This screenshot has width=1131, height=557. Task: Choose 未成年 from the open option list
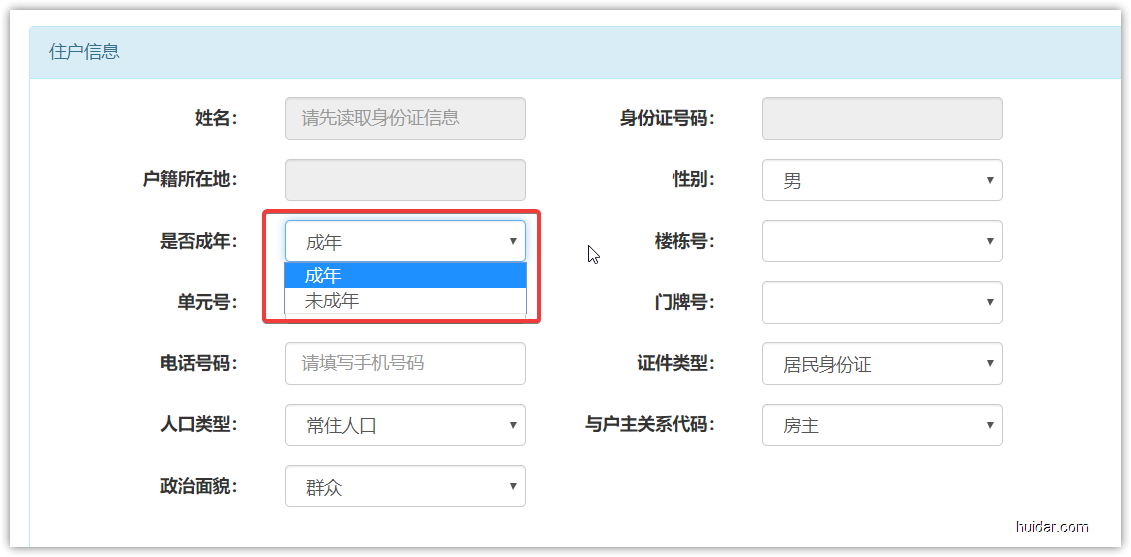coord(405,301)
